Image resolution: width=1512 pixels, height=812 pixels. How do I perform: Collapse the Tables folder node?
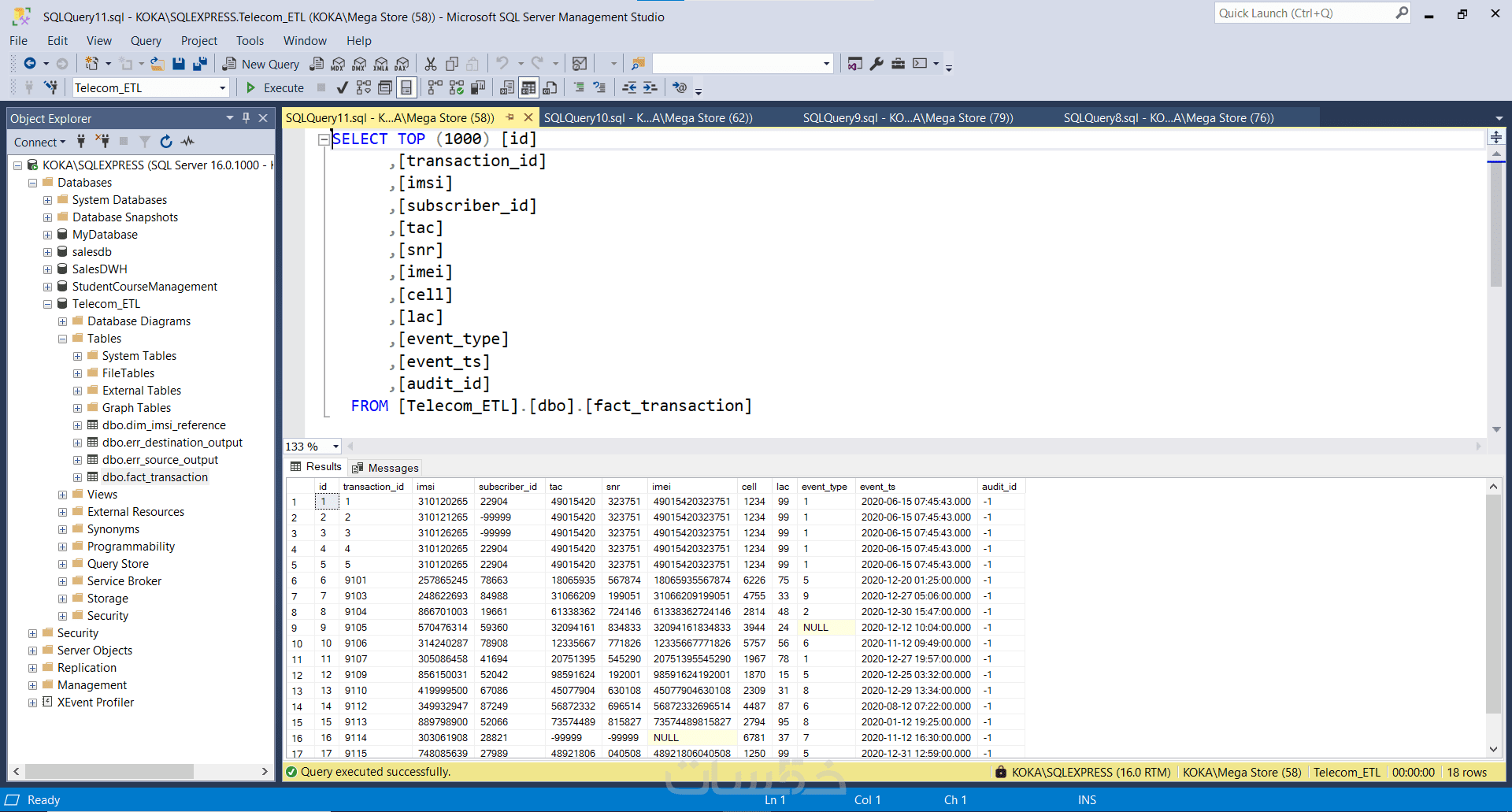point(62,339)
